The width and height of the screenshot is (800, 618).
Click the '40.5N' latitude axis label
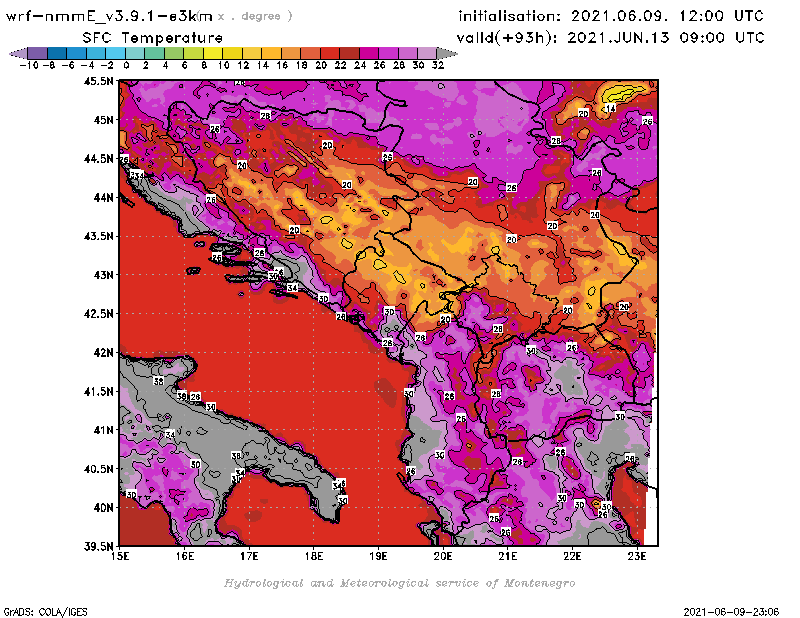pyautogui.click(x=98, y=469)
